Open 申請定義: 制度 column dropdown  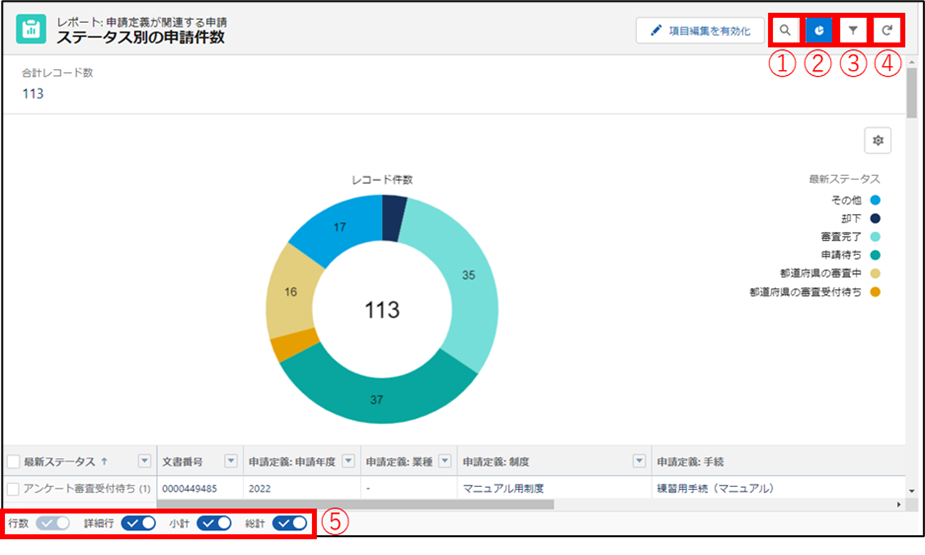coord(640,461)
